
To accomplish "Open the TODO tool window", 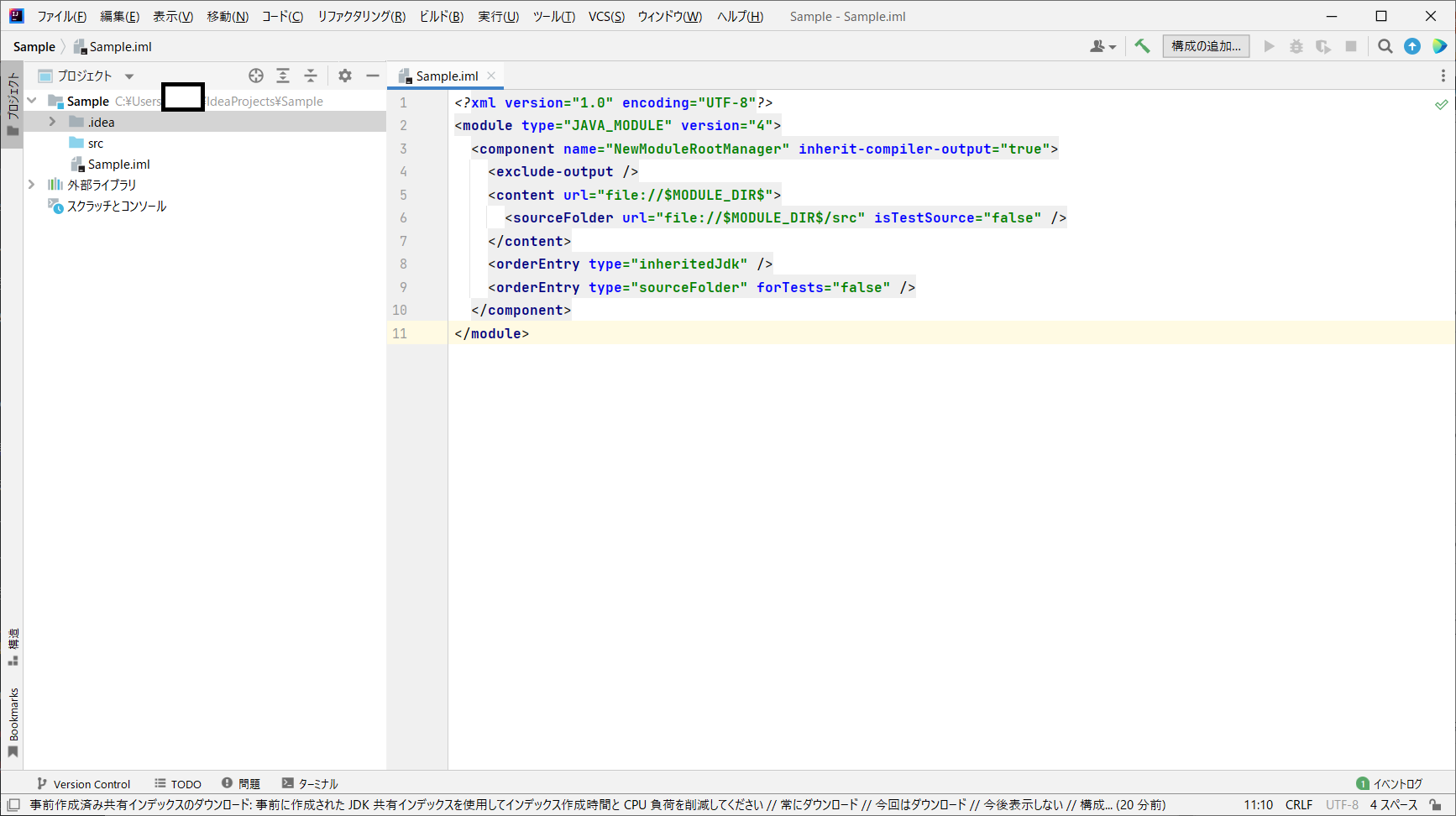I will [177, 783].
